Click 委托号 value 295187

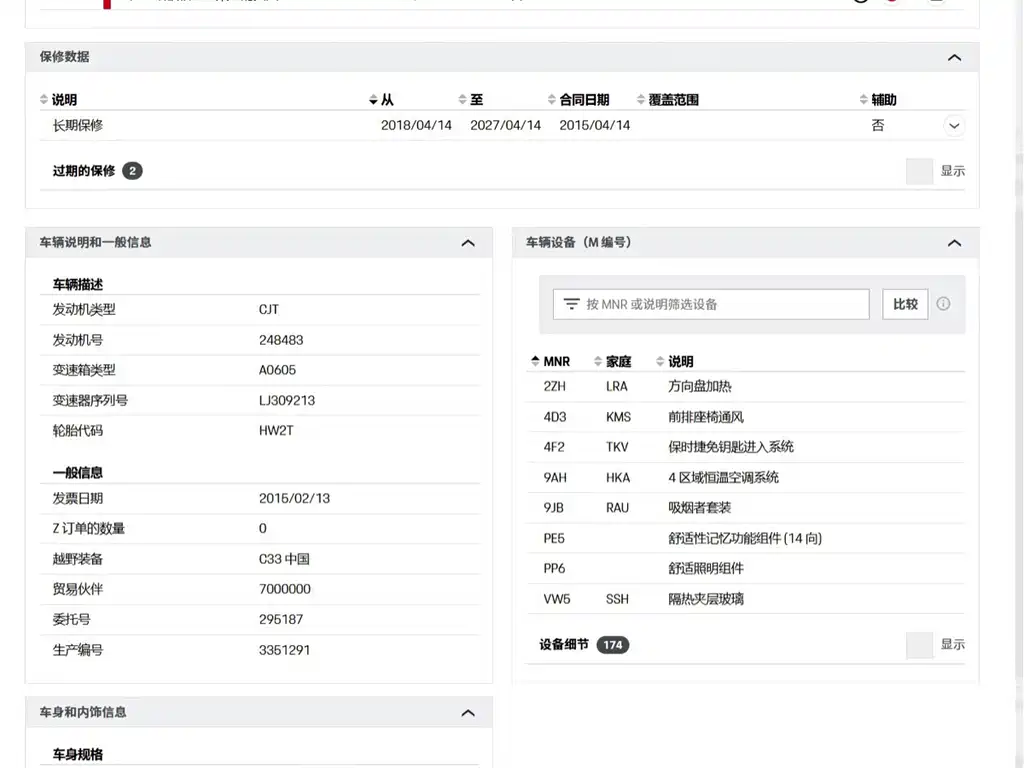pos(281,620)
